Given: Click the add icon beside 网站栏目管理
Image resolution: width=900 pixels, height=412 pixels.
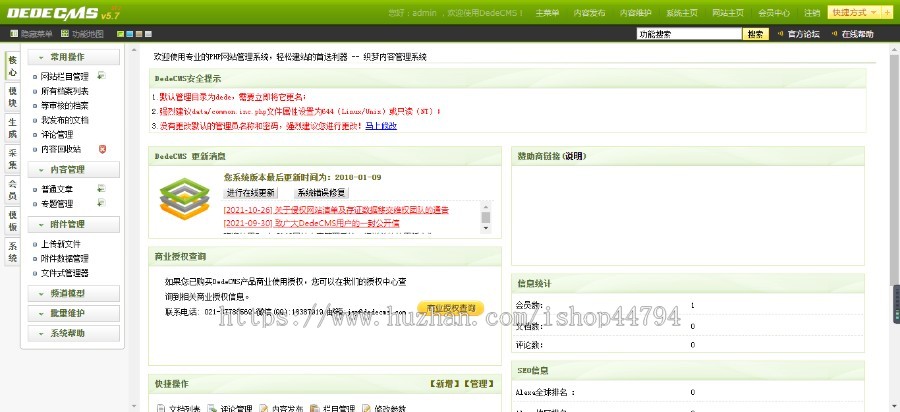Looking at the screenshot, I should pyautogui.click(x=101, y=75).
